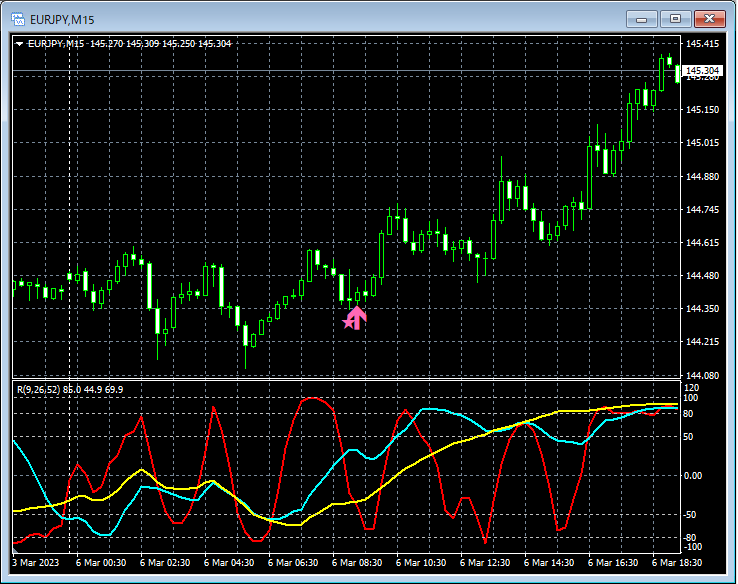The image size is (738, 584).
Task: Click the 145.015 price scale value
Action: click(702, 143)
